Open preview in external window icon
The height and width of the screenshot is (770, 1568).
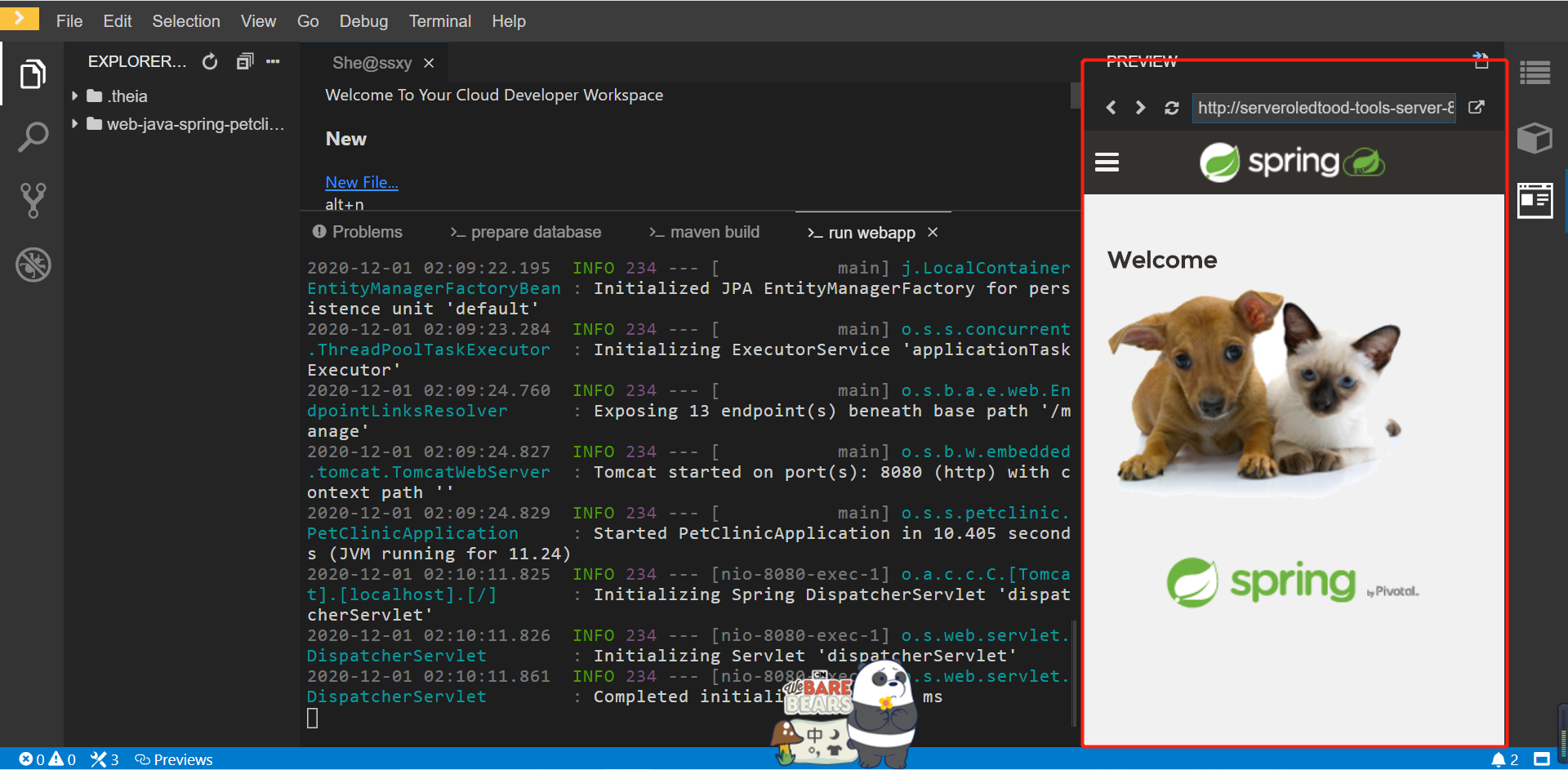click(1477, 108)
